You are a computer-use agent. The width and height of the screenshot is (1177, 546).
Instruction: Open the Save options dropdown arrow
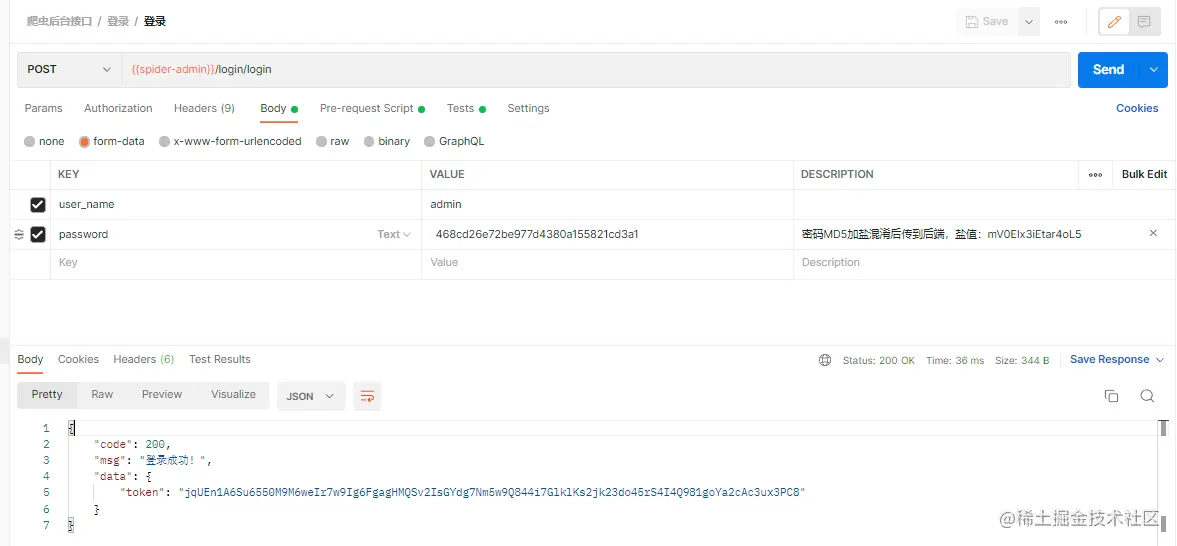point(1028,22)
